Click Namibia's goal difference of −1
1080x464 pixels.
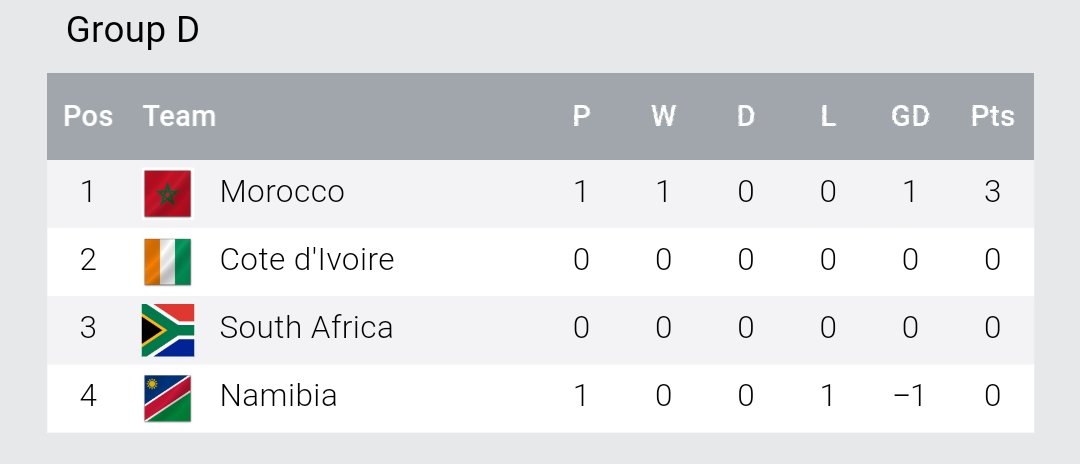tap(909, 396)
